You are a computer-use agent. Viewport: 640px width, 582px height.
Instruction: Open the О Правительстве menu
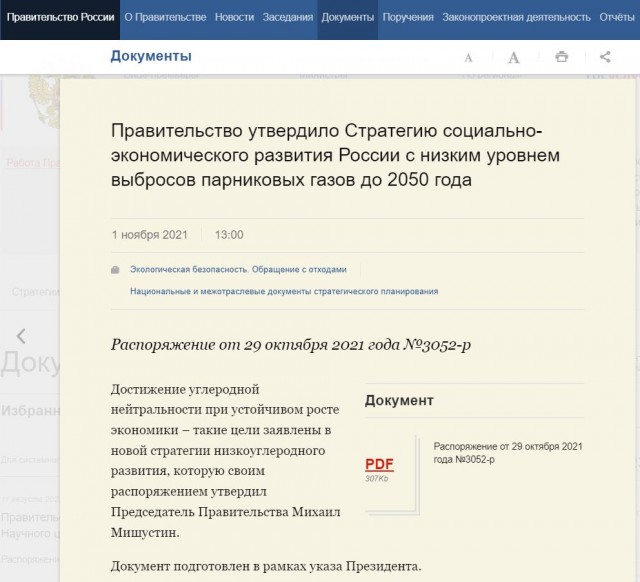[x=165, y=17]
